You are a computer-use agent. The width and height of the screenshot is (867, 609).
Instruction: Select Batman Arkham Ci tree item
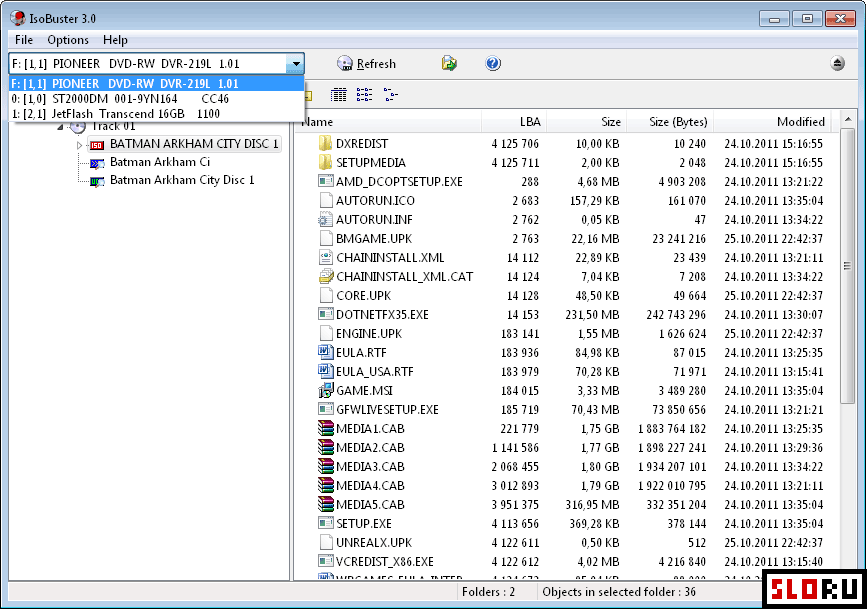click(160, 162)
